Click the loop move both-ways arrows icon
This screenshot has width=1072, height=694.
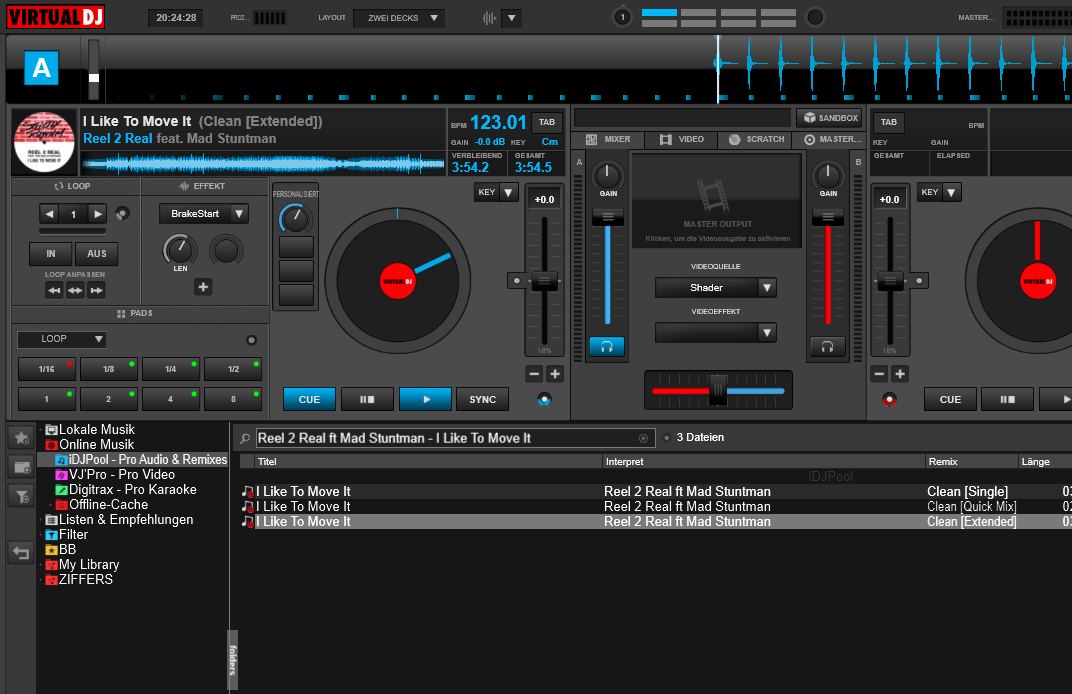click(x=75, y=291)
